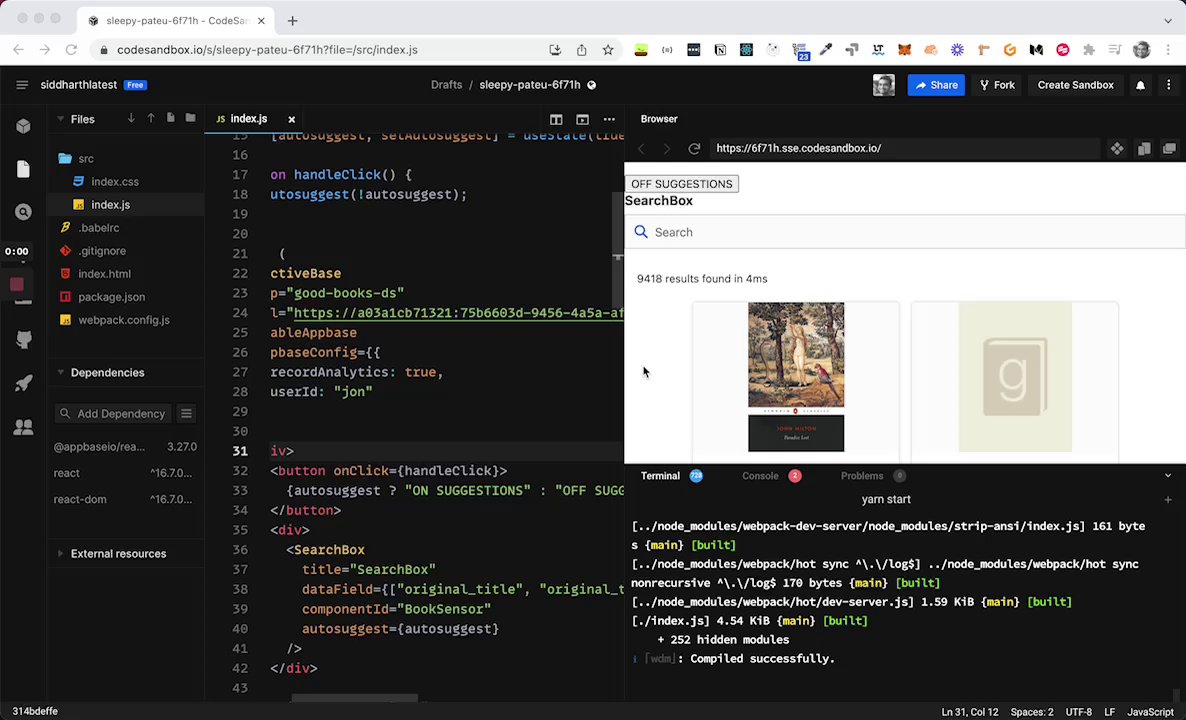Open the Sandbox Info cube icon

(x=23, y=126)
